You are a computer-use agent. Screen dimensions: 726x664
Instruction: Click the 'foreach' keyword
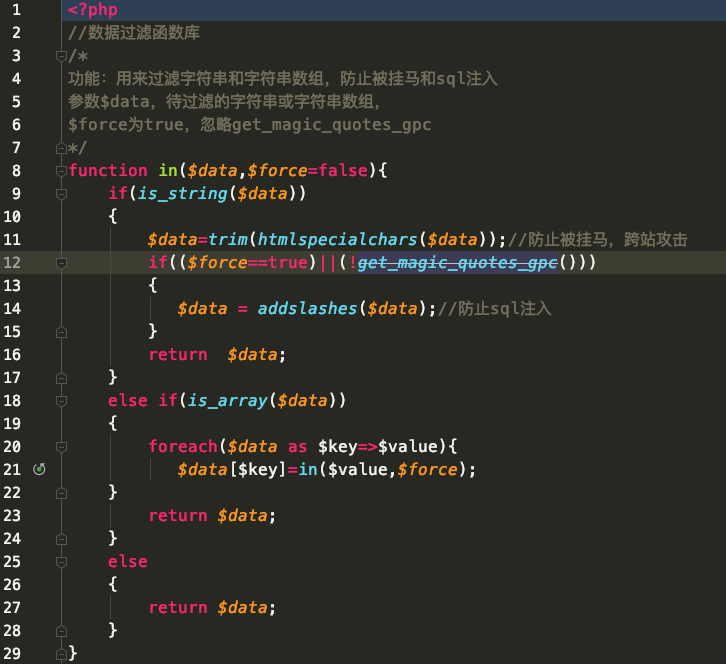click(x=183, y=446)
